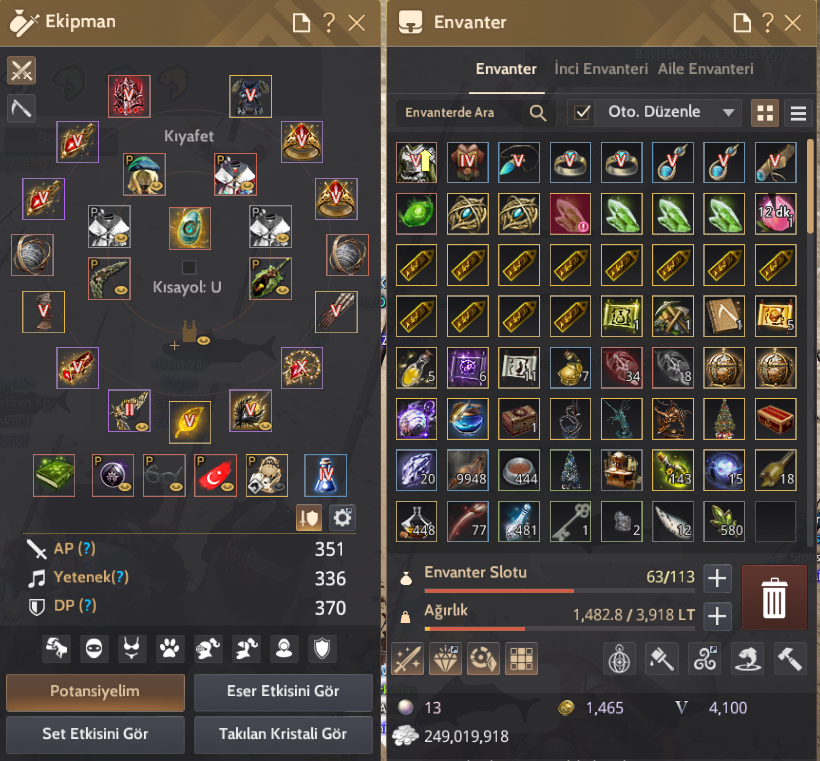Click the trash can delete icon
Viewport: 820px width, 761px height.
coord(774,597)
